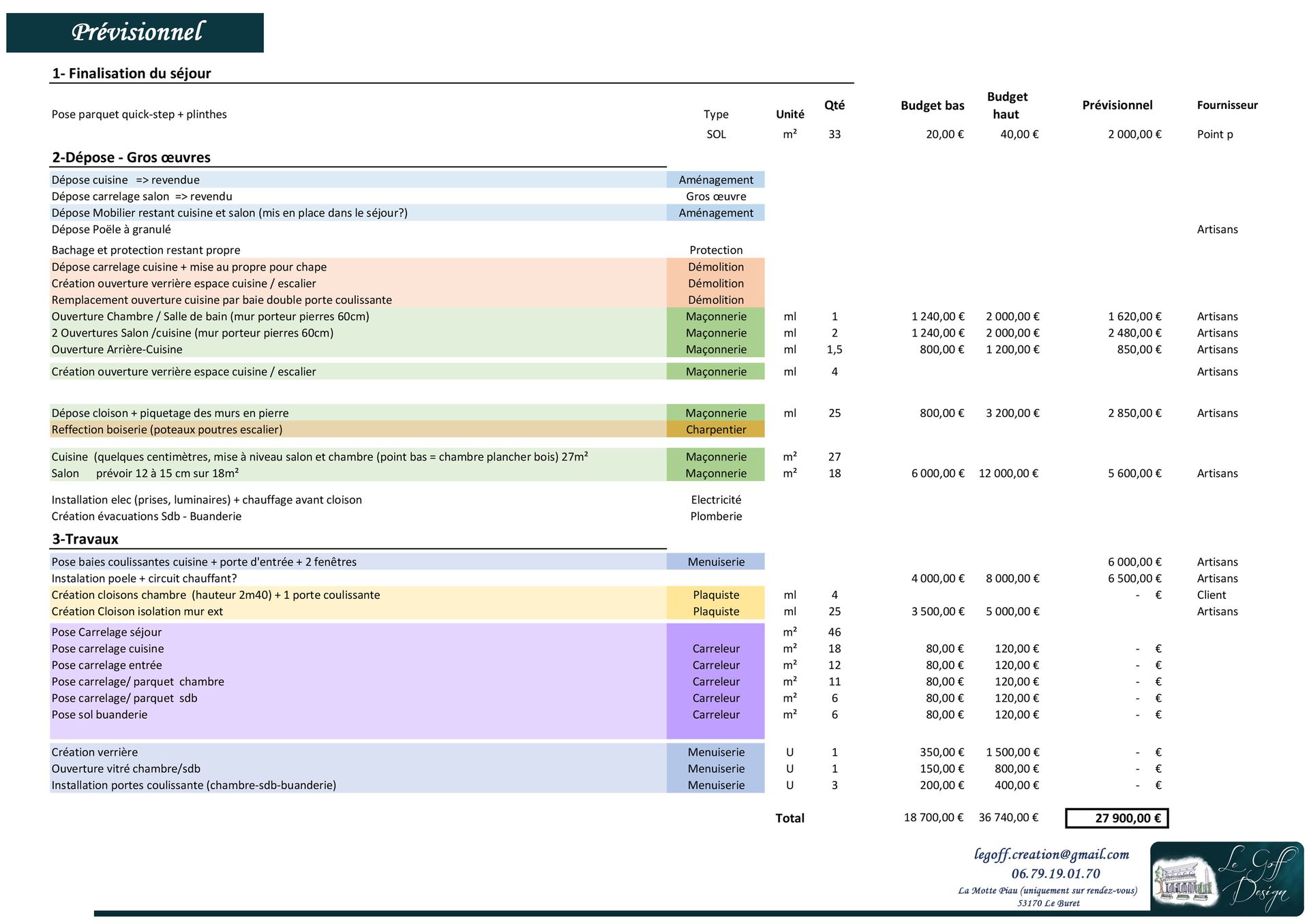Select the '3-Travaux' section heading
This screenshot has height=924, width=1309.
[x=85, y=539]
